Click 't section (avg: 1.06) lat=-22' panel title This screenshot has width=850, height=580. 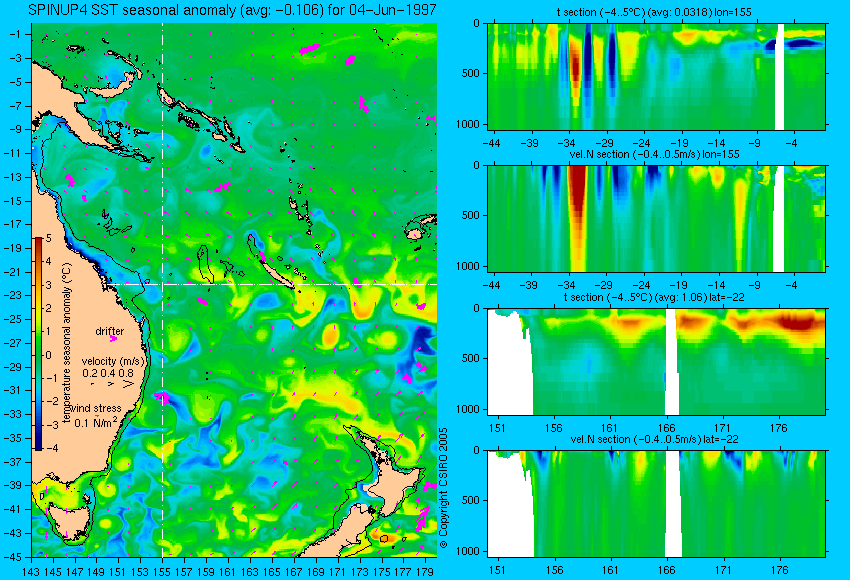coord(654,297)
